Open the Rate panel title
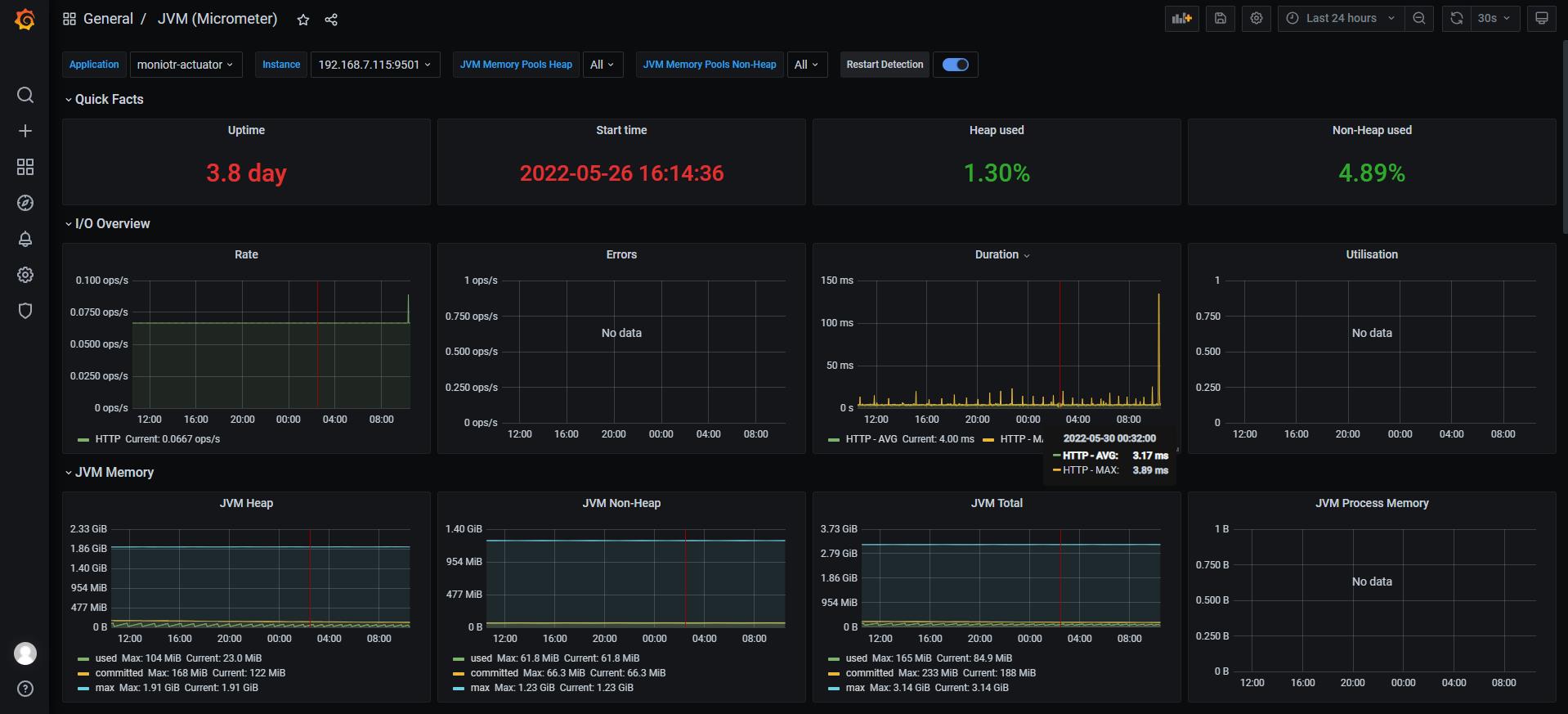Image resolution: width=1568 pixels, height=714 pixels. pyautogui.click(x=246, y=254)
